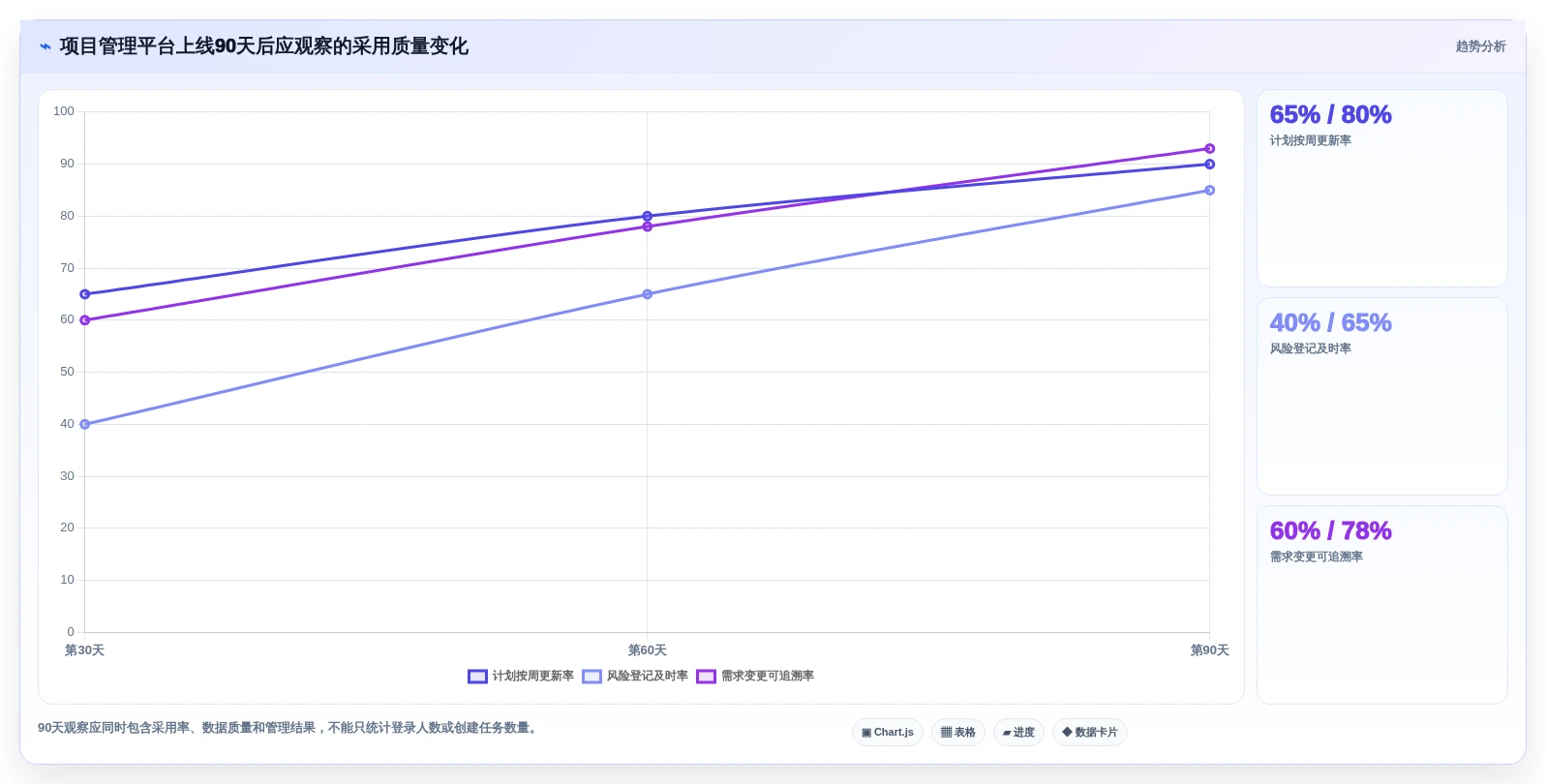The image size is (1546, 784).
Task: Click 计划按周更新率 data point at 第30天
Action: (85, 294)
